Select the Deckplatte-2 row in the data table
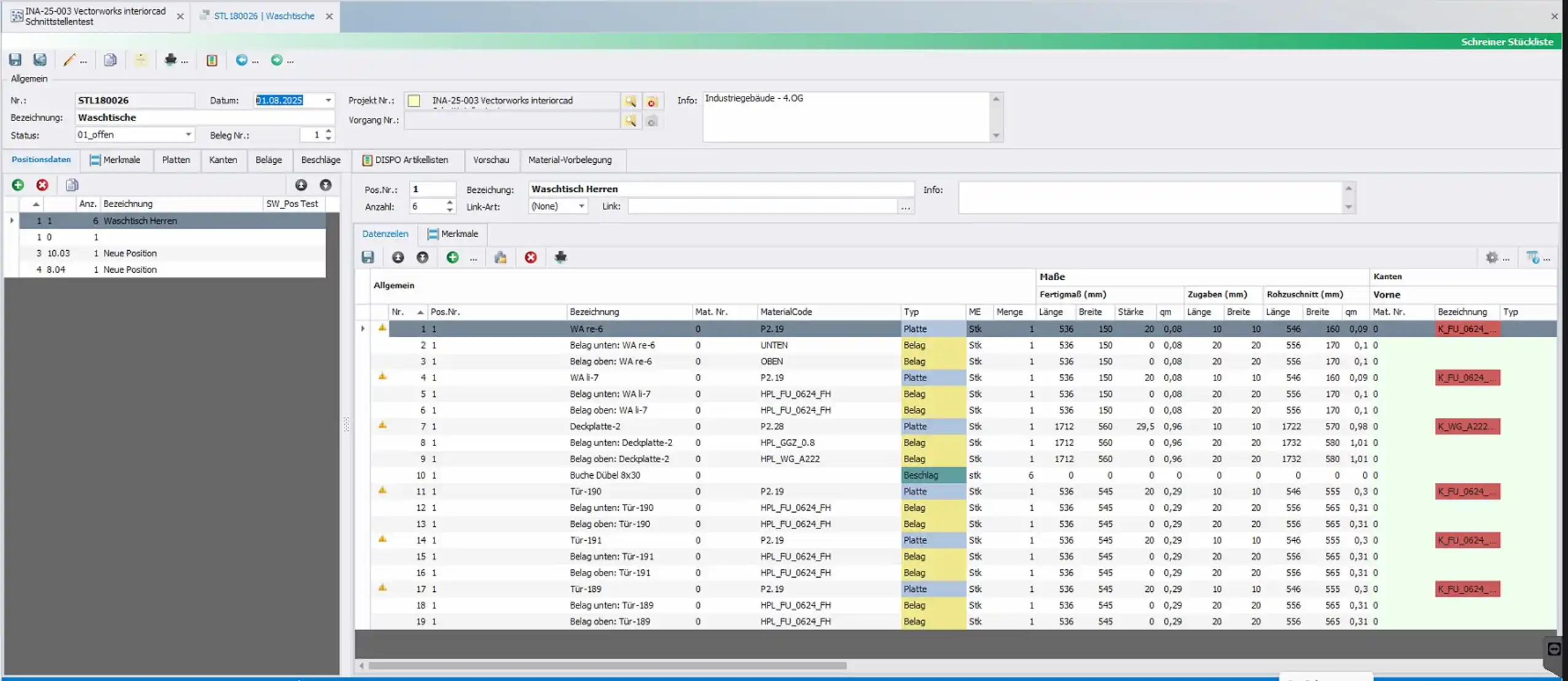1568x681 pixels. coord(594,427)
